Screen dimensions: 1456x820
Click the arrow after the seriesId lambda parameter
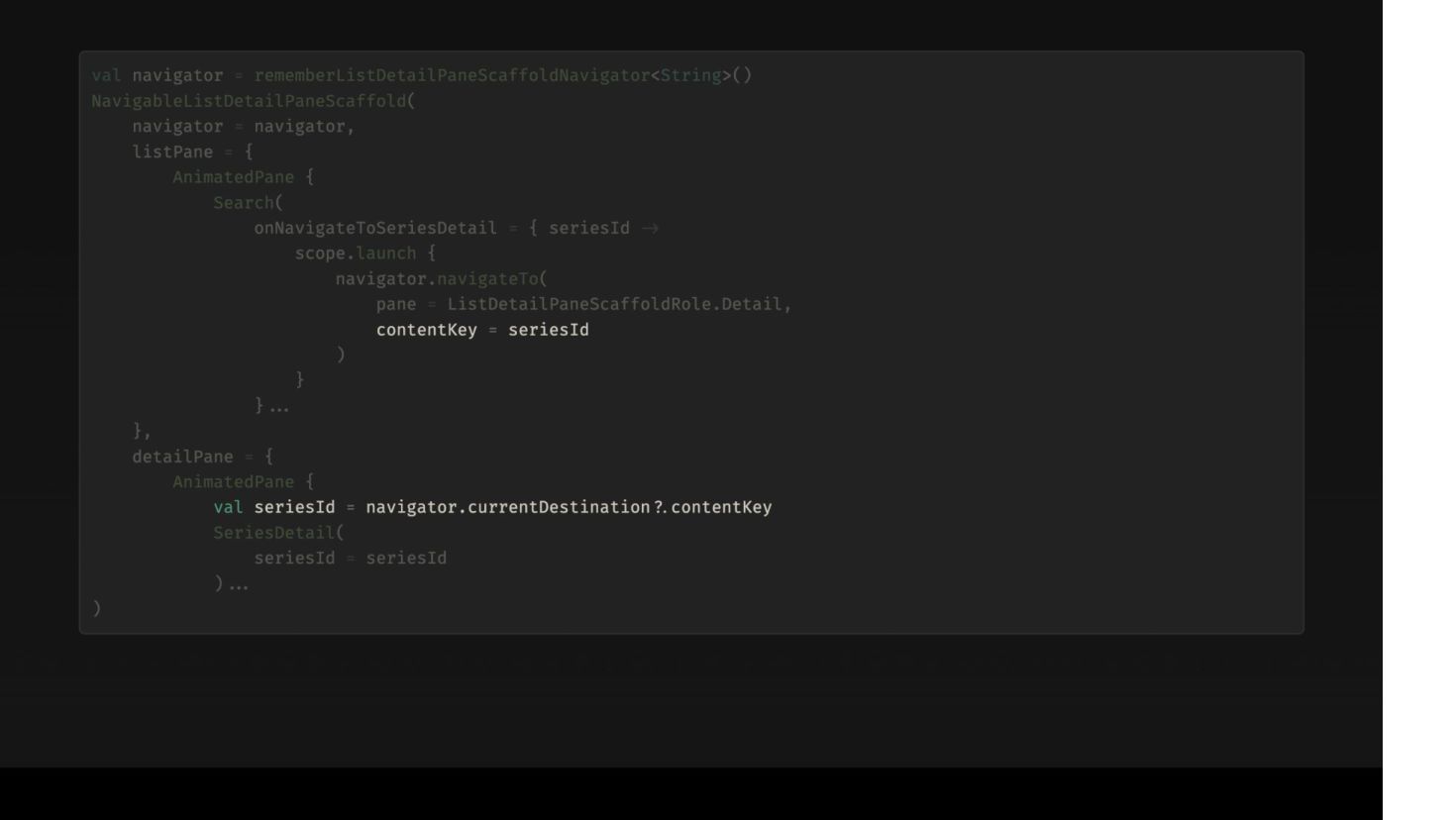point(650,229)
